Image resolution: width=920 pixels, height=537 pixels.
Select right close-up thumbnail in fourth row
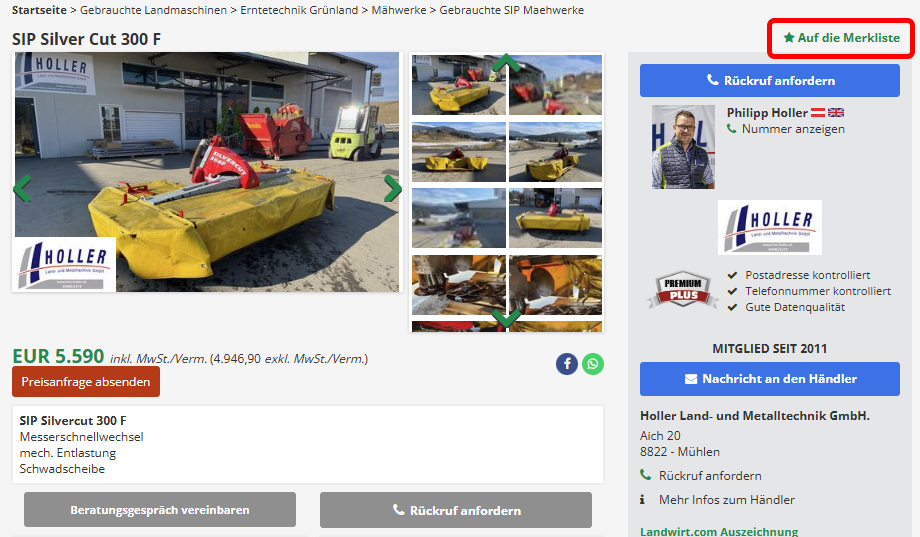click(556, 285)
